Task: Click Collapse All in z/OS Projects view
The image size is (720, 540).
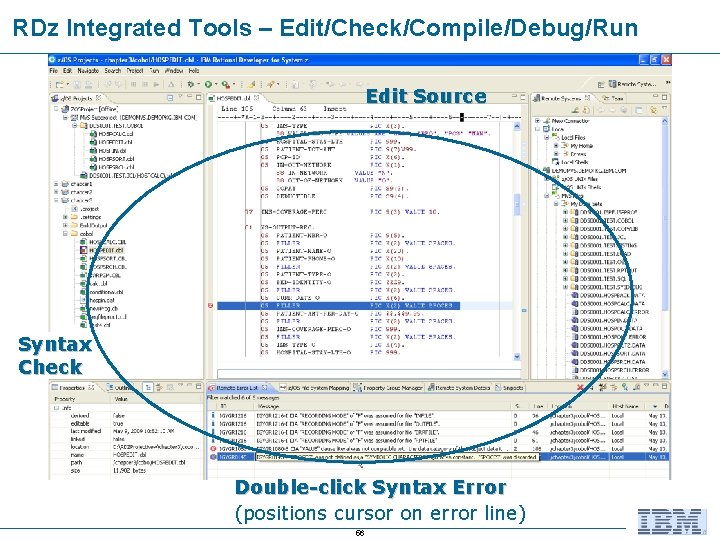Action: coord(170,98)
